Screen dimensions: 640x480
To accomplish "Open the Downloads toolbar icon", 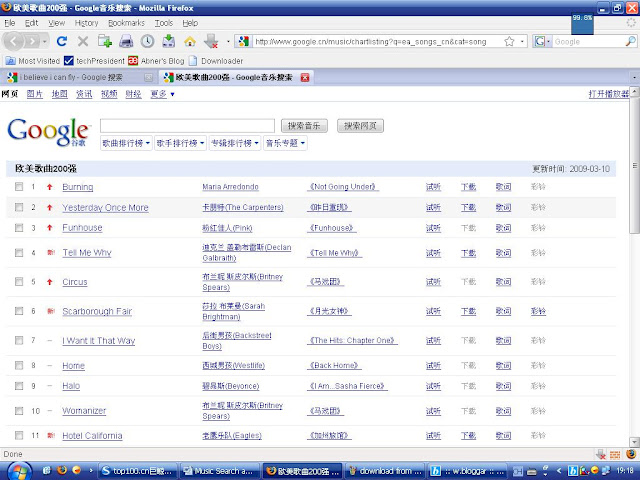I will coord(169,41).
